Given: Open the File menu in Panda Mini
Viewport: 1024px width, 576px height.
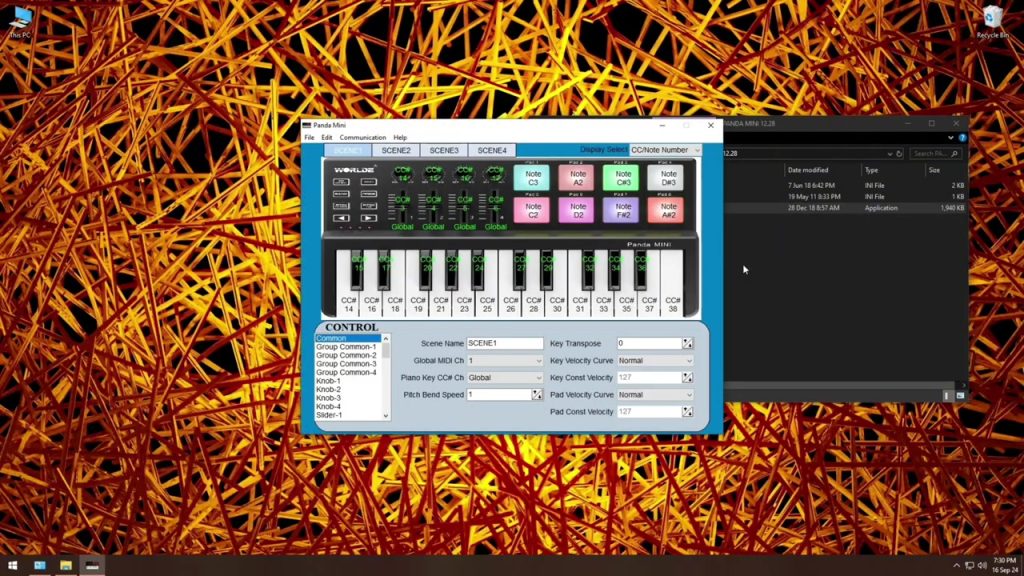Looking at the screenshot, I should coord(309,138).
